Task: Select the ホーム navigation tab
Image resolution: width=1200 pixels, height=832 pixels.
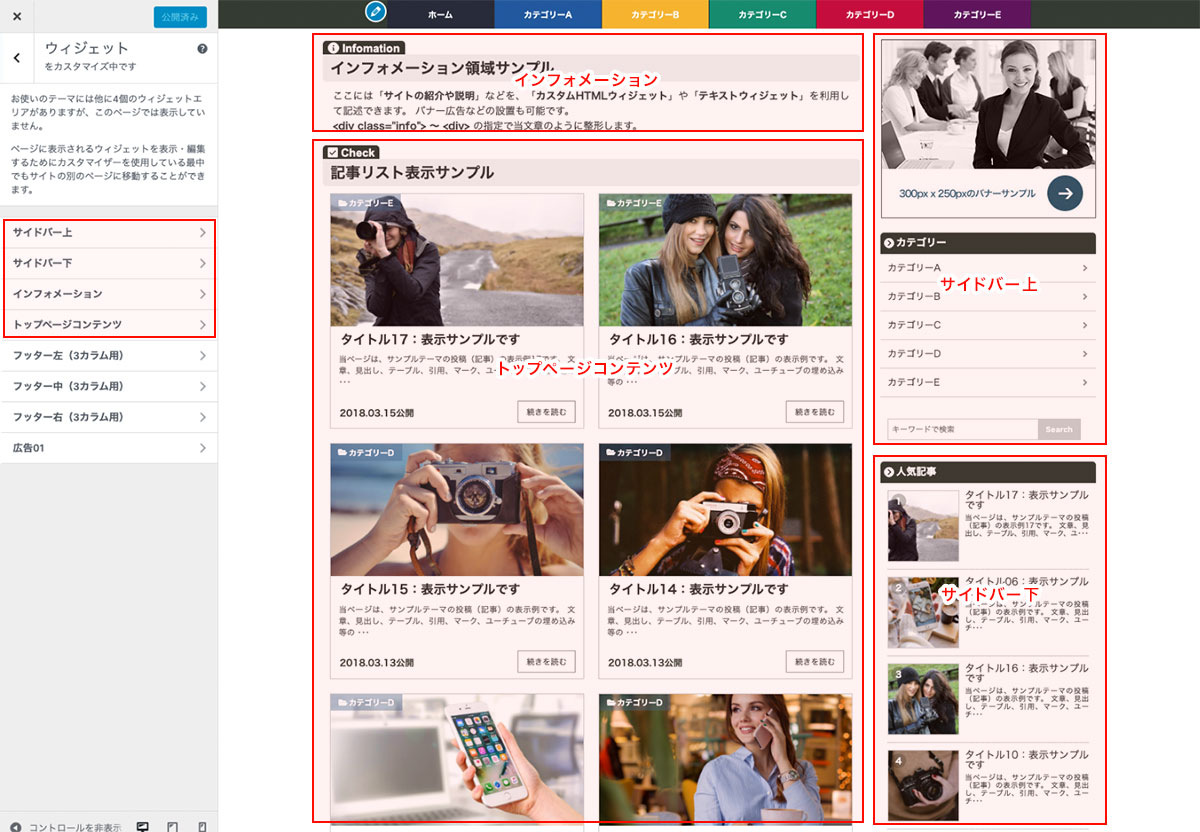Action: [440, 14]
